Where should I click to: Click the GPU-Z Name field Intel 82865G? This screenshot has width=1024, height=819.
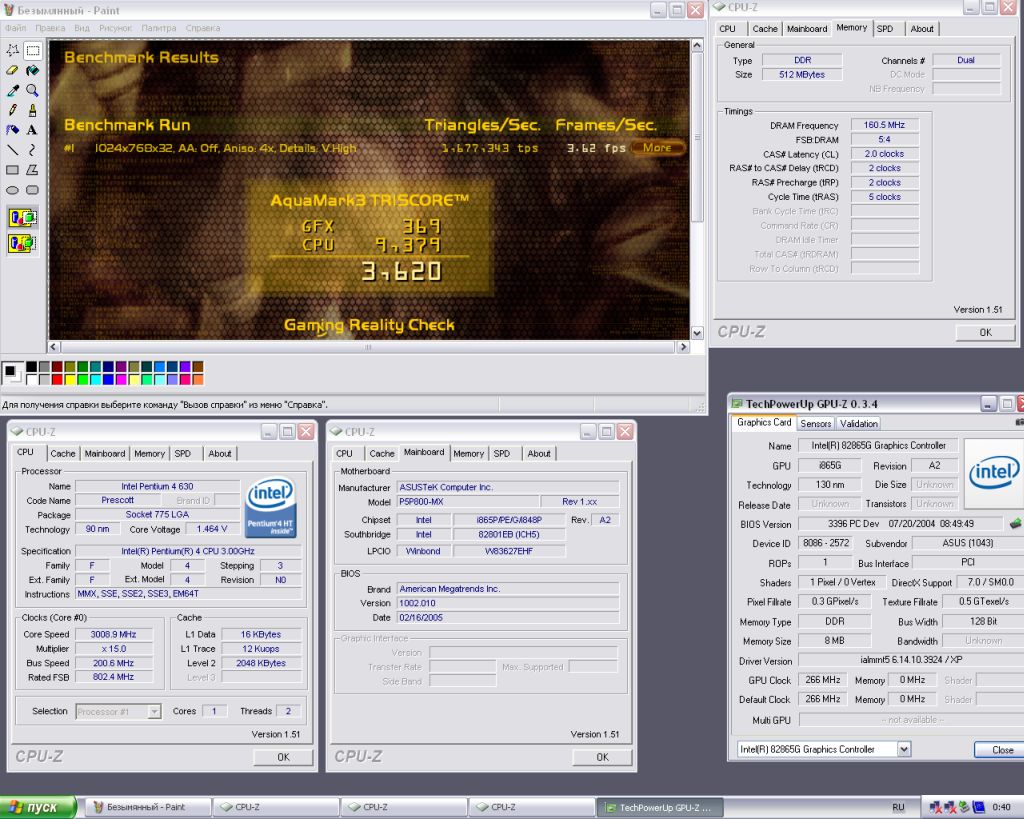tap(878, 445)
